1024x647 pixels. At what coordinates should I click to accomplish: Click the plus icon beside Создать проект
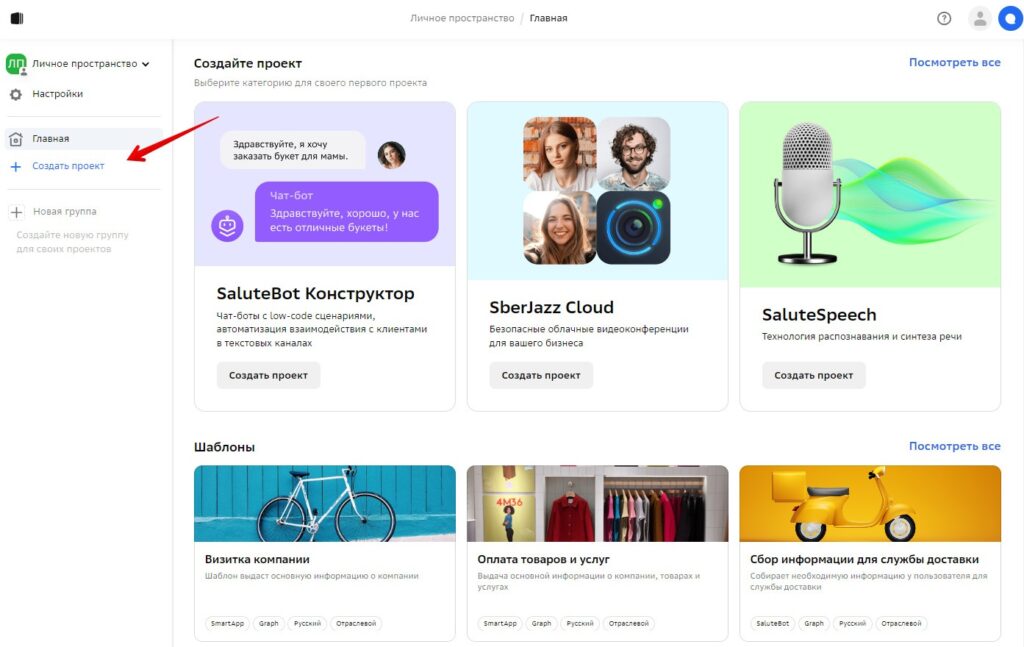pyautogui.click(x=16, y=166)
